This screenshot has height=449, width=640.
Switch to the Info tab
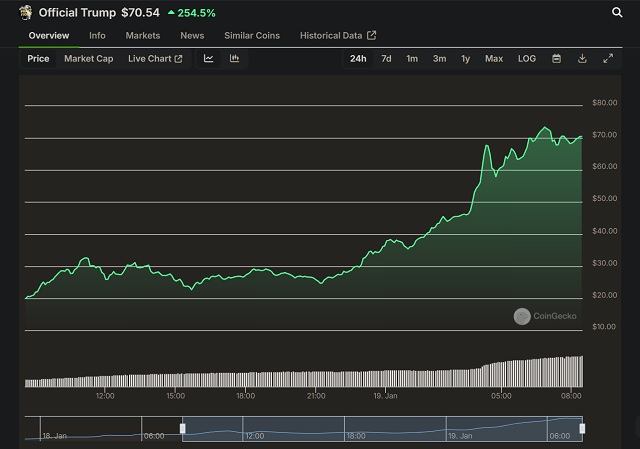(97, 36)
